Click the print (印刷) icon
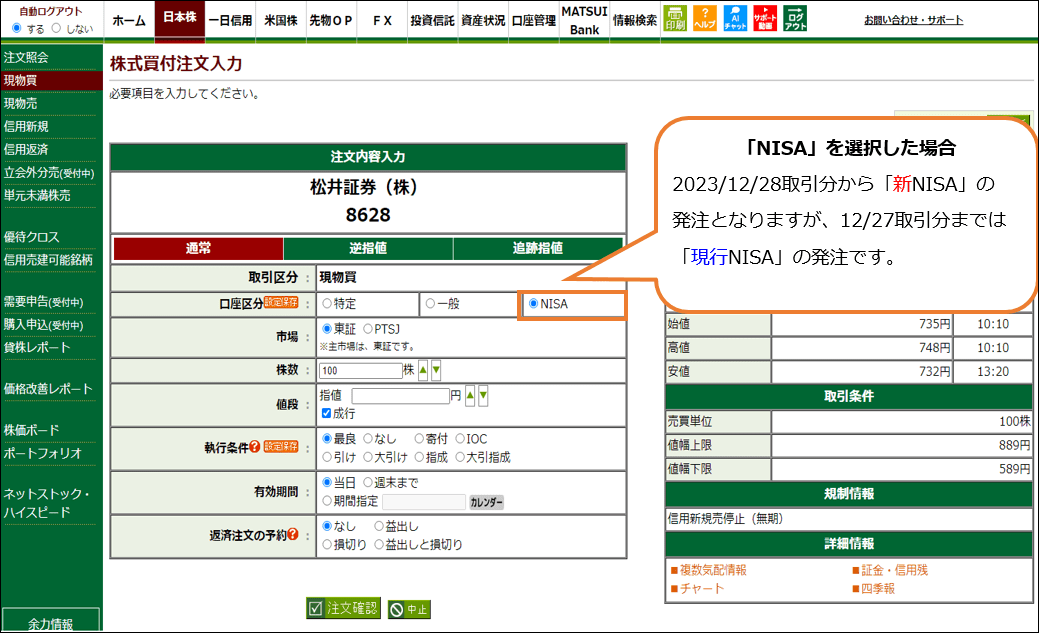Image resolution: width=1039 pixels, height=633 pixels. point(675,19)
